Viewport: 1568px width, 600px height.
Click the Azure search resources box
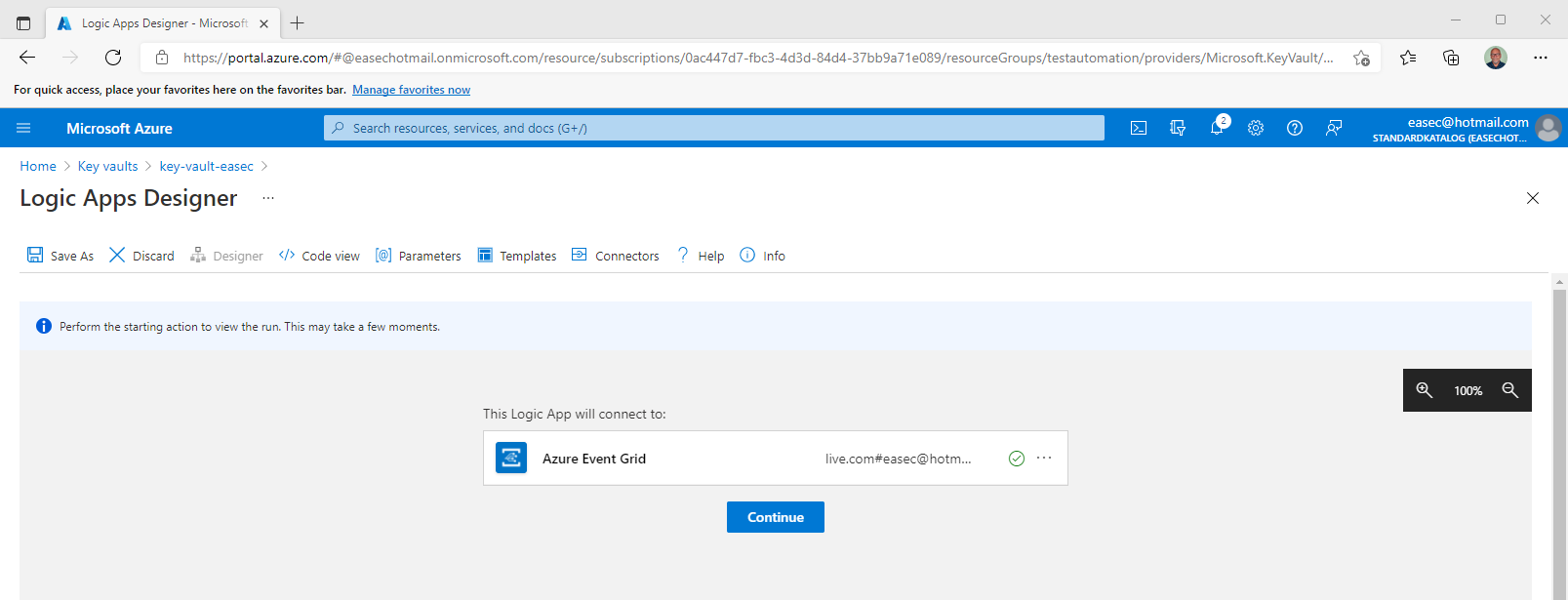pyautogui.click(x=713, y=128)
